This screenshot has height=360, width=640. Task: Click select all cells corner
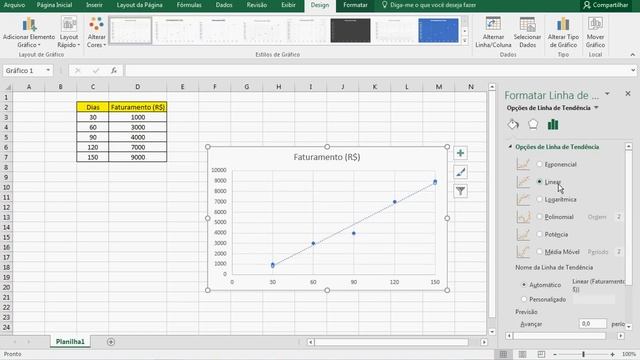7,87
